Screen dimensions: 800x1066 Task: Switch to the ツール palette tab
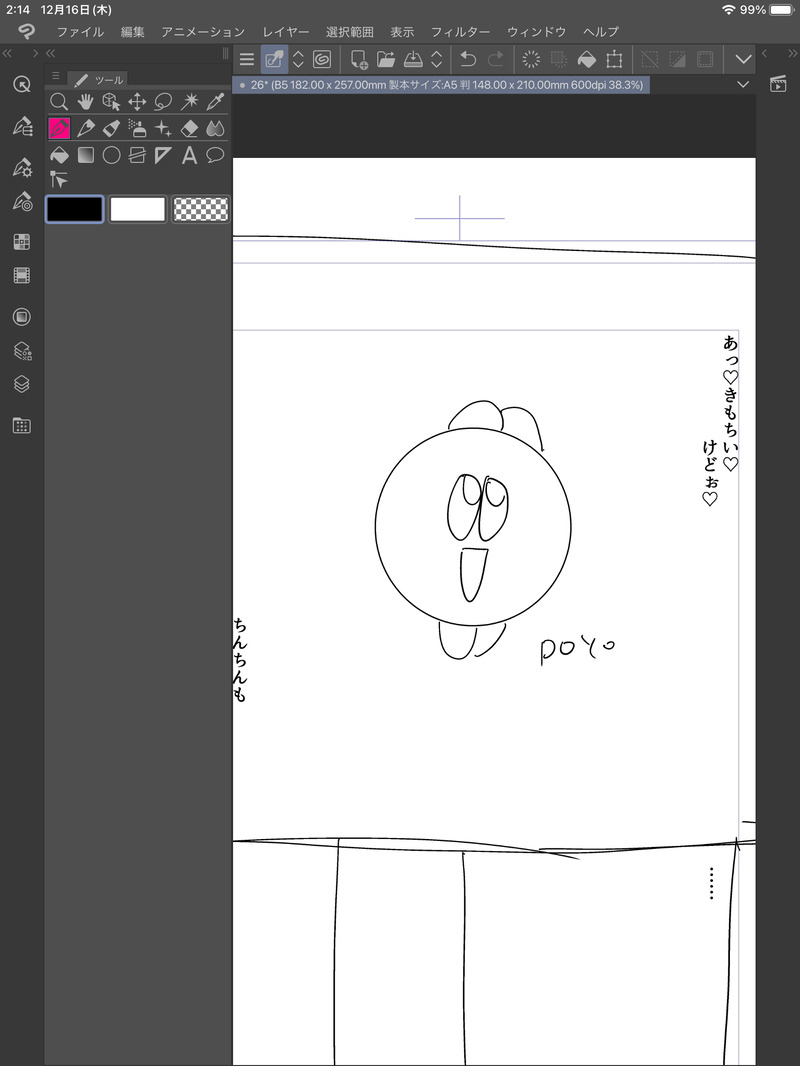tap(99, 80)
